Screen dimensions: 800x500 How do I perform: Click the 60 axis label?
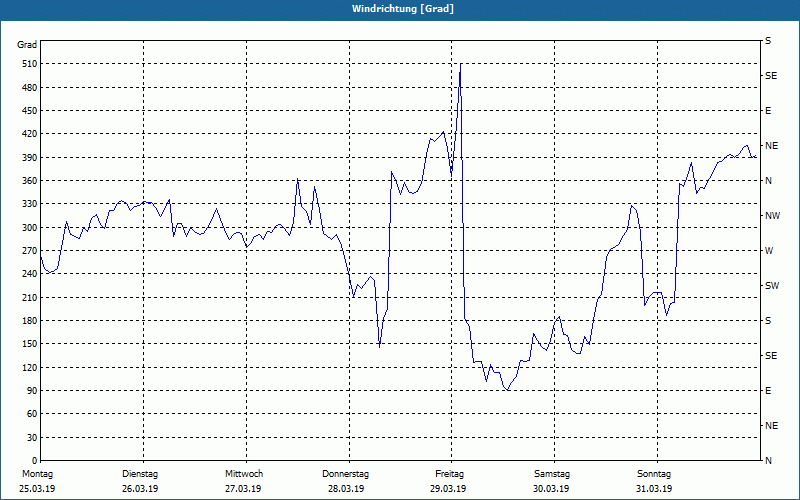[31, 414]
